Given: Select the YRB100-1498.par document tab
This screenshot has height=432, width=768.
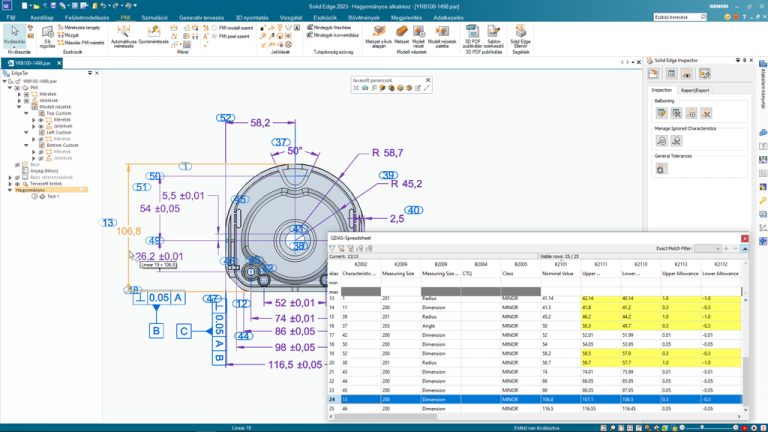Looking at the screenshot, I should tap(30, 63).
